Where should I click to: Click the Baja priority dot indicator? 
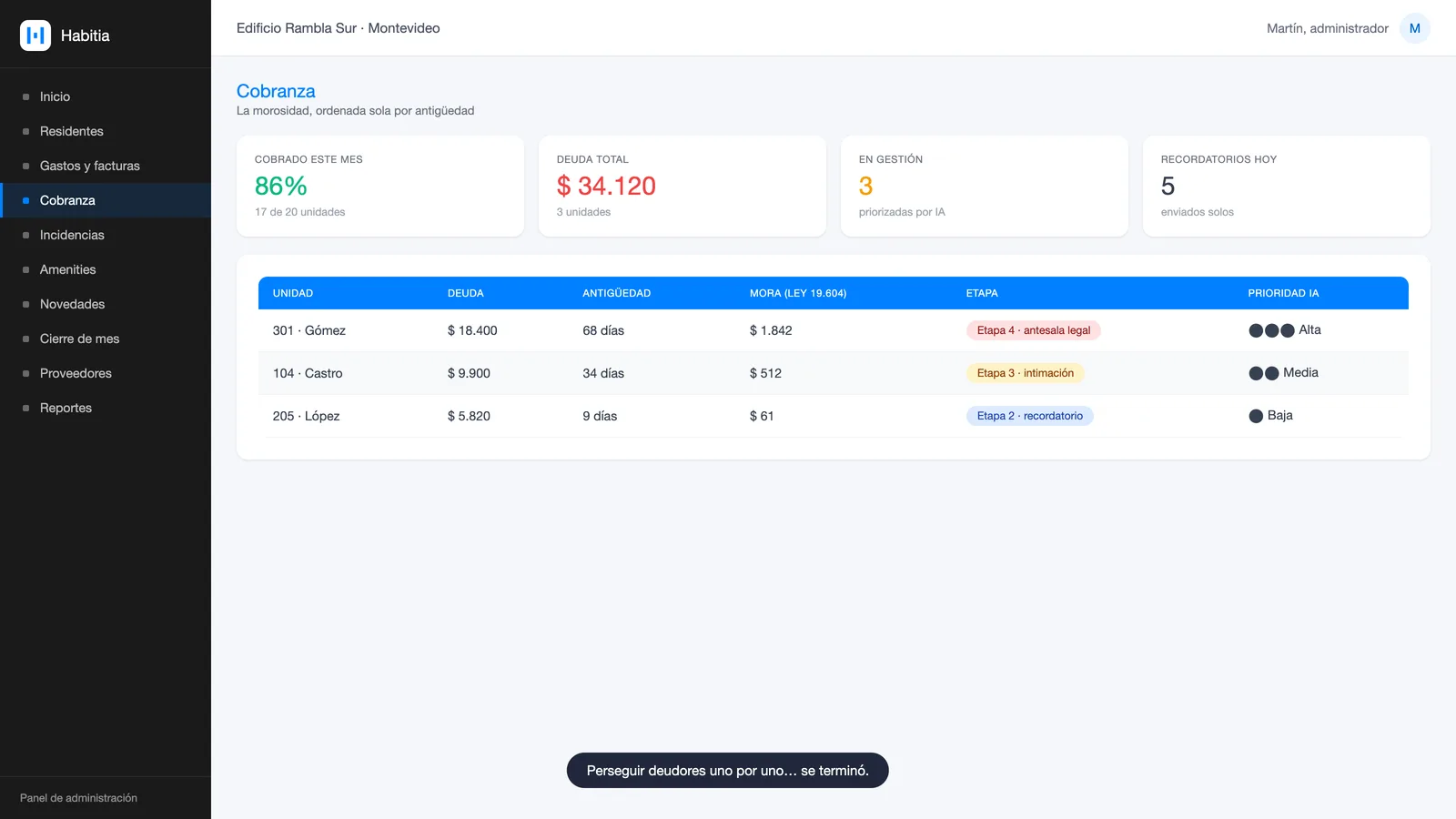tap(1256, 416)
